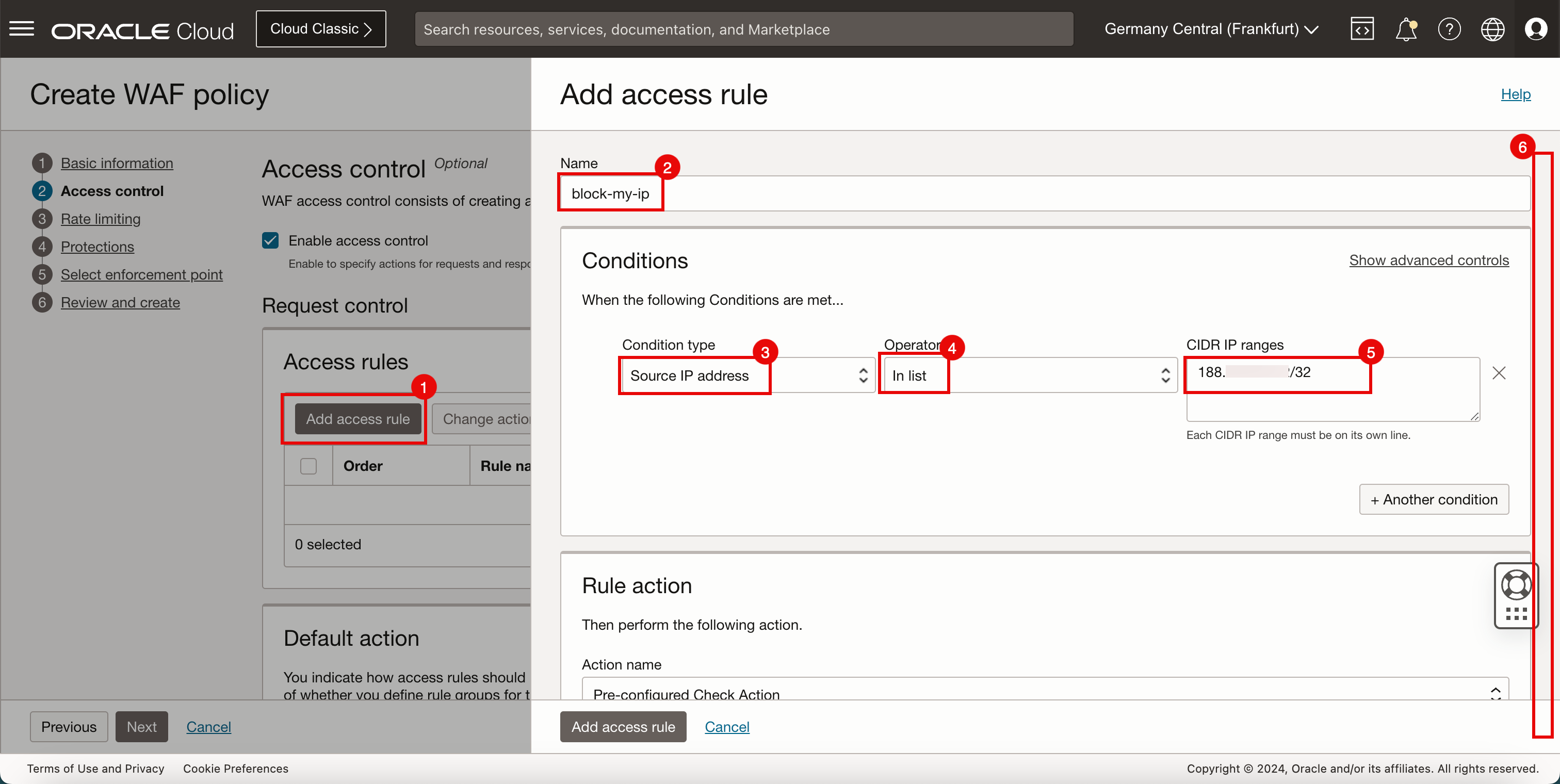The width and height of the screenshot is (1560, 784).
Task: Check the rule order selection checkbox
Action: tap(308, 465)
